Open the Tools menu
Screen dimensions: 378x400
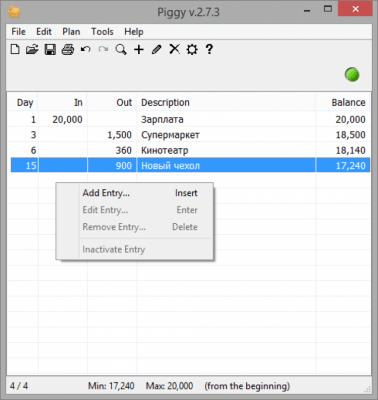coord(102,32)
